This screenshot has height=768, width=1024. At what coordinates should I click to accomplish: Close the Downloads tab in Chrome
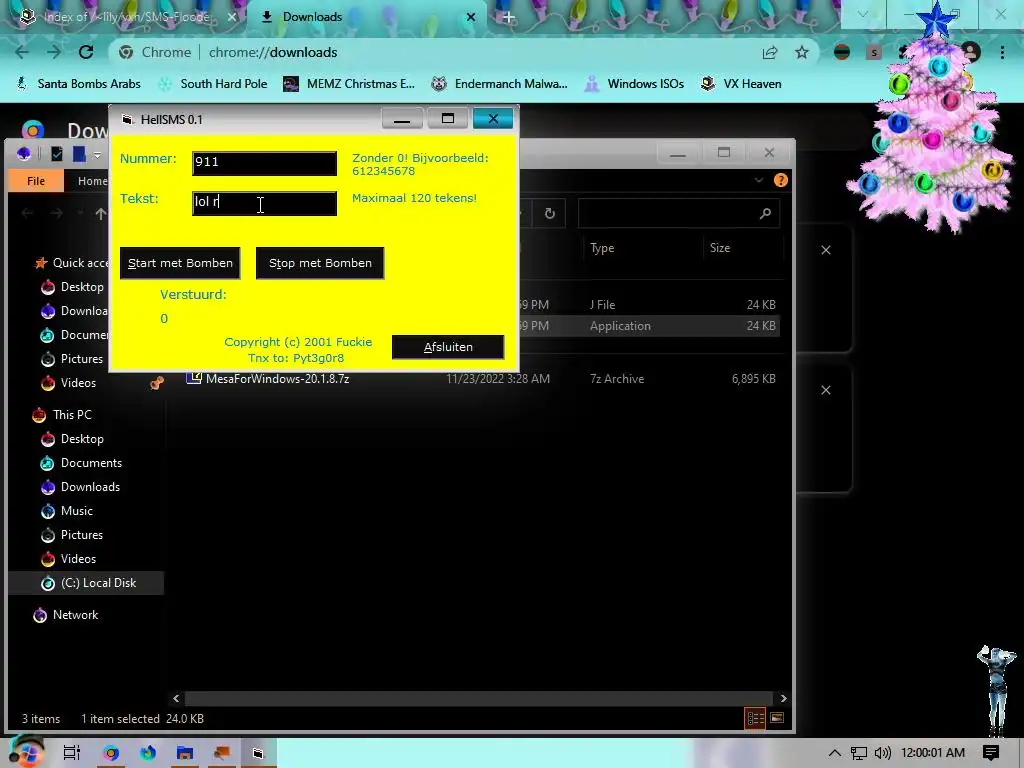tap(470, 17)
